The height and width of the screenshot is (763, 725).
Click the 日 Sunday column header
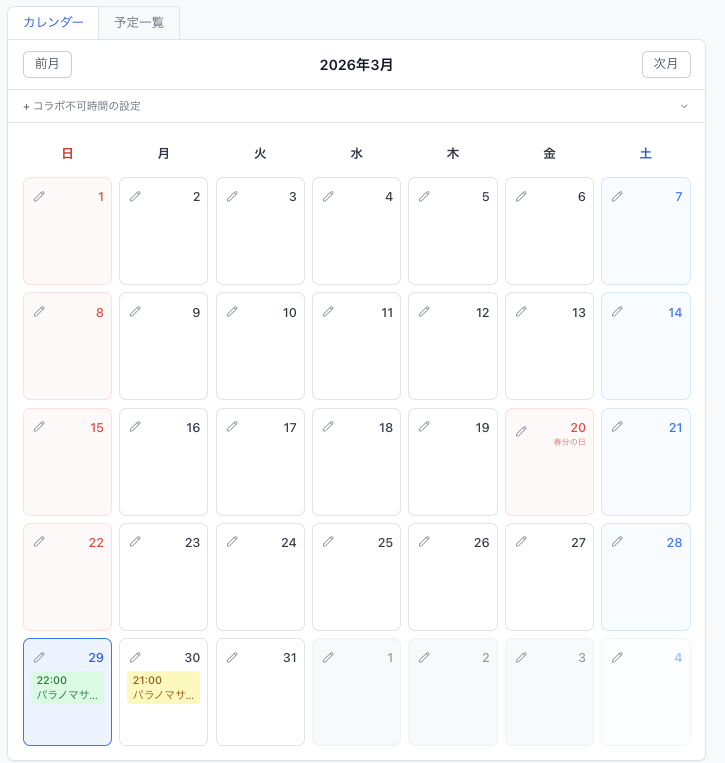(x=67, y=154)
